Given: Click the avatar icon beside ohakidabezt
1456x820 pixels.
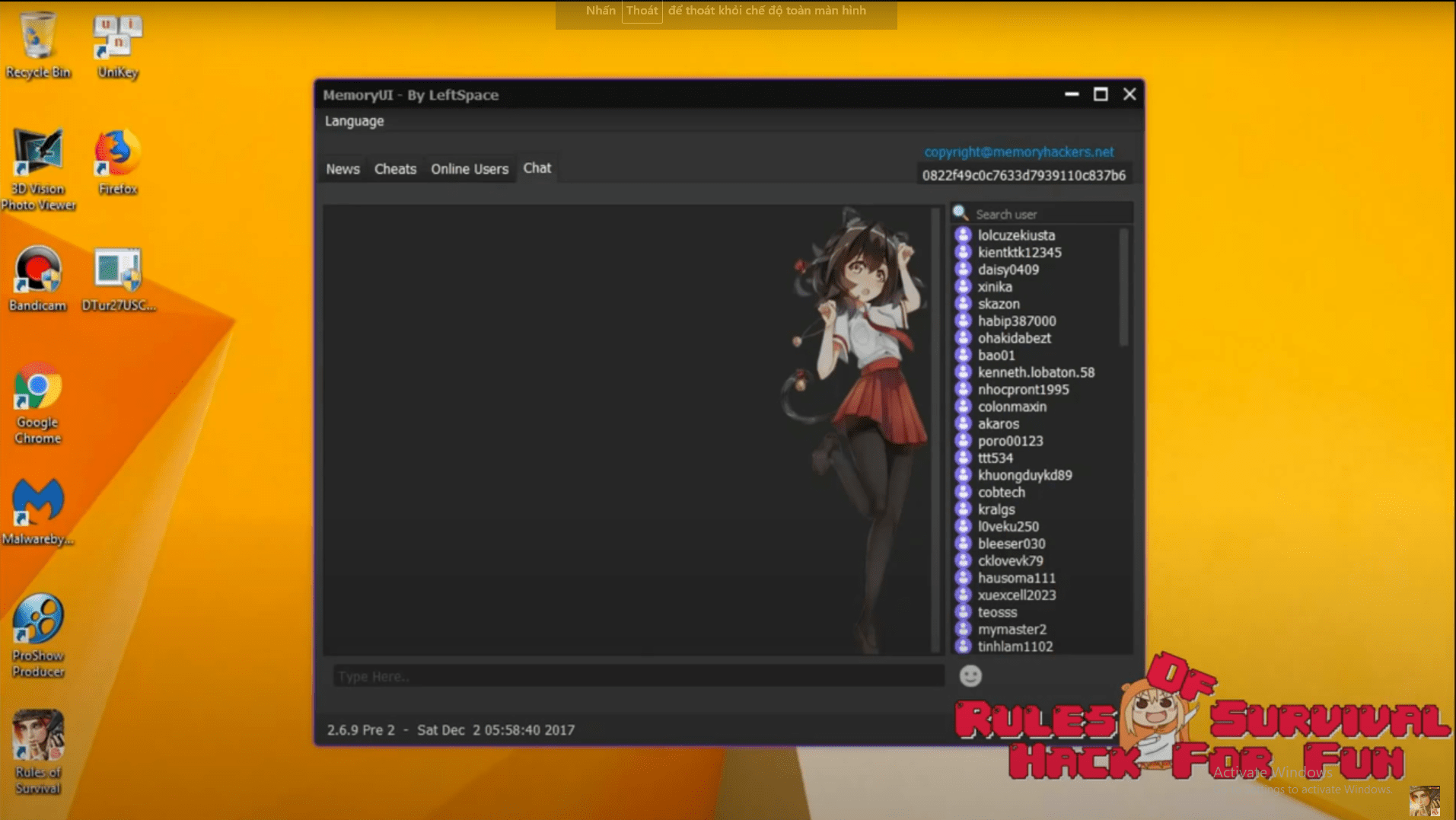Looking at the screenshot, I should pos(963,338).
